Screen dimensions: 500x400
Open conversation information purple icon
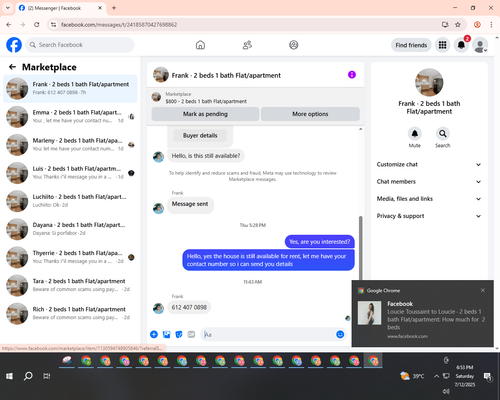(352, 75)
